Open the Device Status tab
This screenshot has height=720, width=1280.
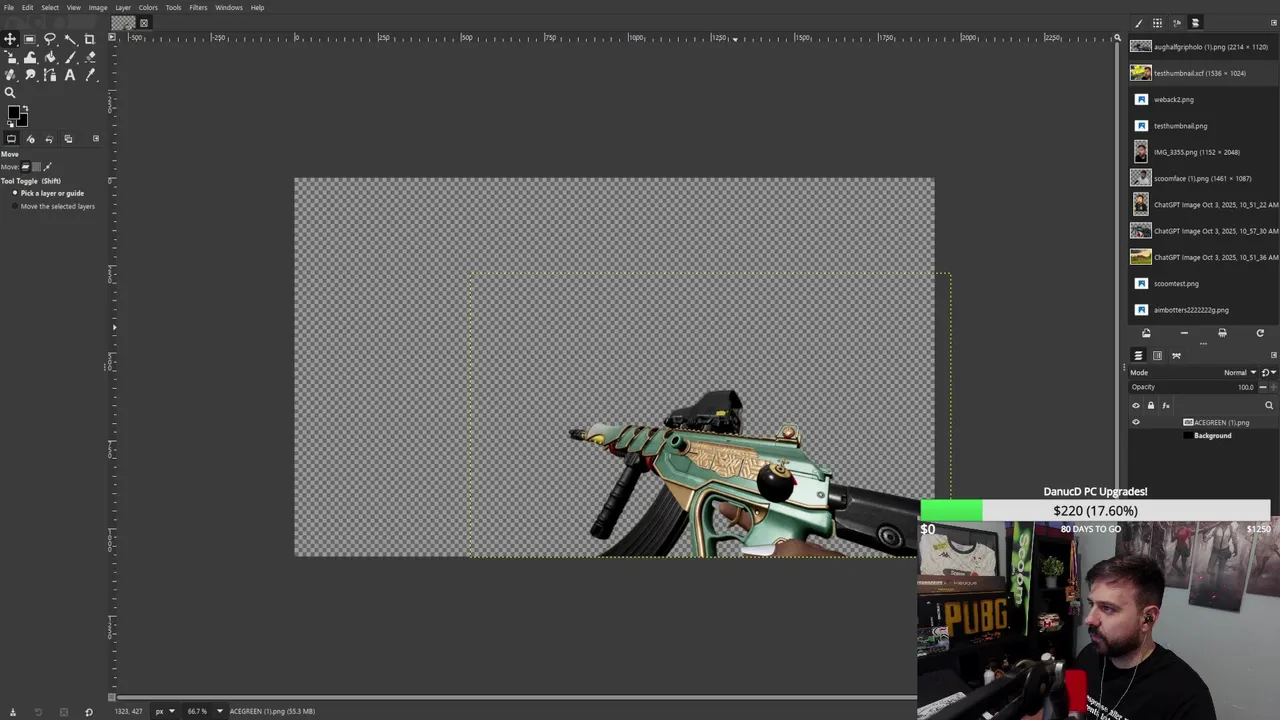click(x=30, y=139)
